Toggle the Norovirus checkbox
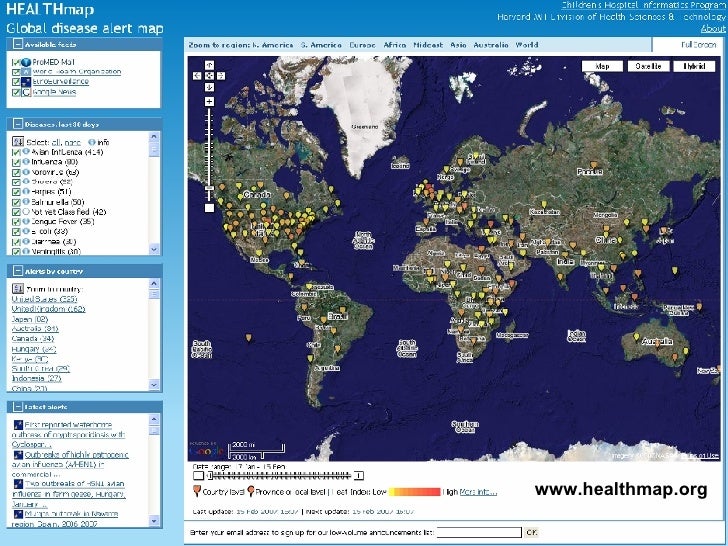728x546 pixels. pos(16,172)
